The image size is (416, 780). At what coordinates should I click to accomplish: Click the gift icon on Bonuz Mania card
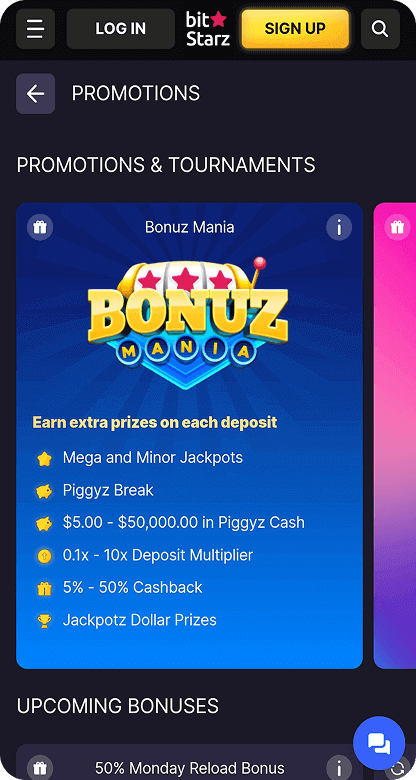[40, 227]
